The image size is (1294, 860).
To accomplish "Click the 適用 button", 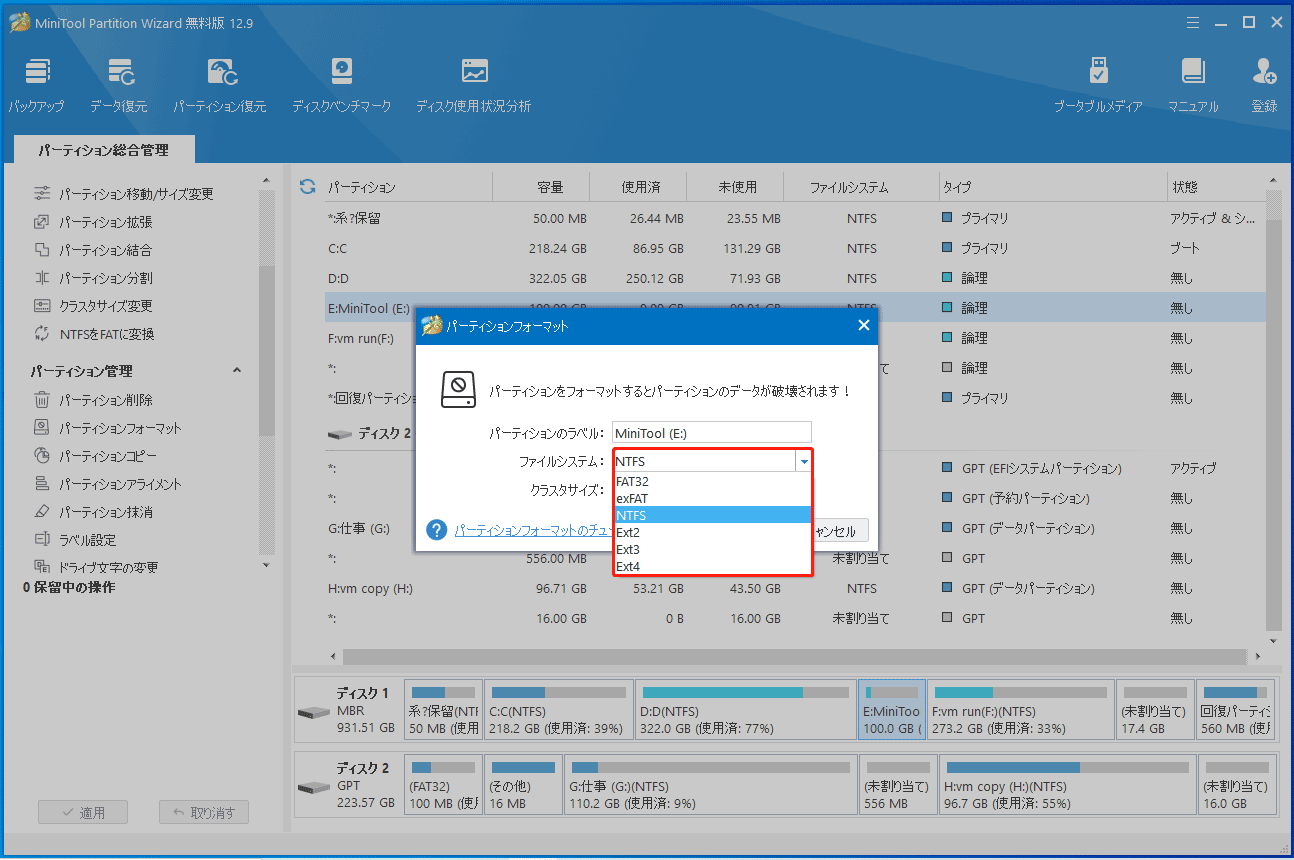I will (81, 813).
